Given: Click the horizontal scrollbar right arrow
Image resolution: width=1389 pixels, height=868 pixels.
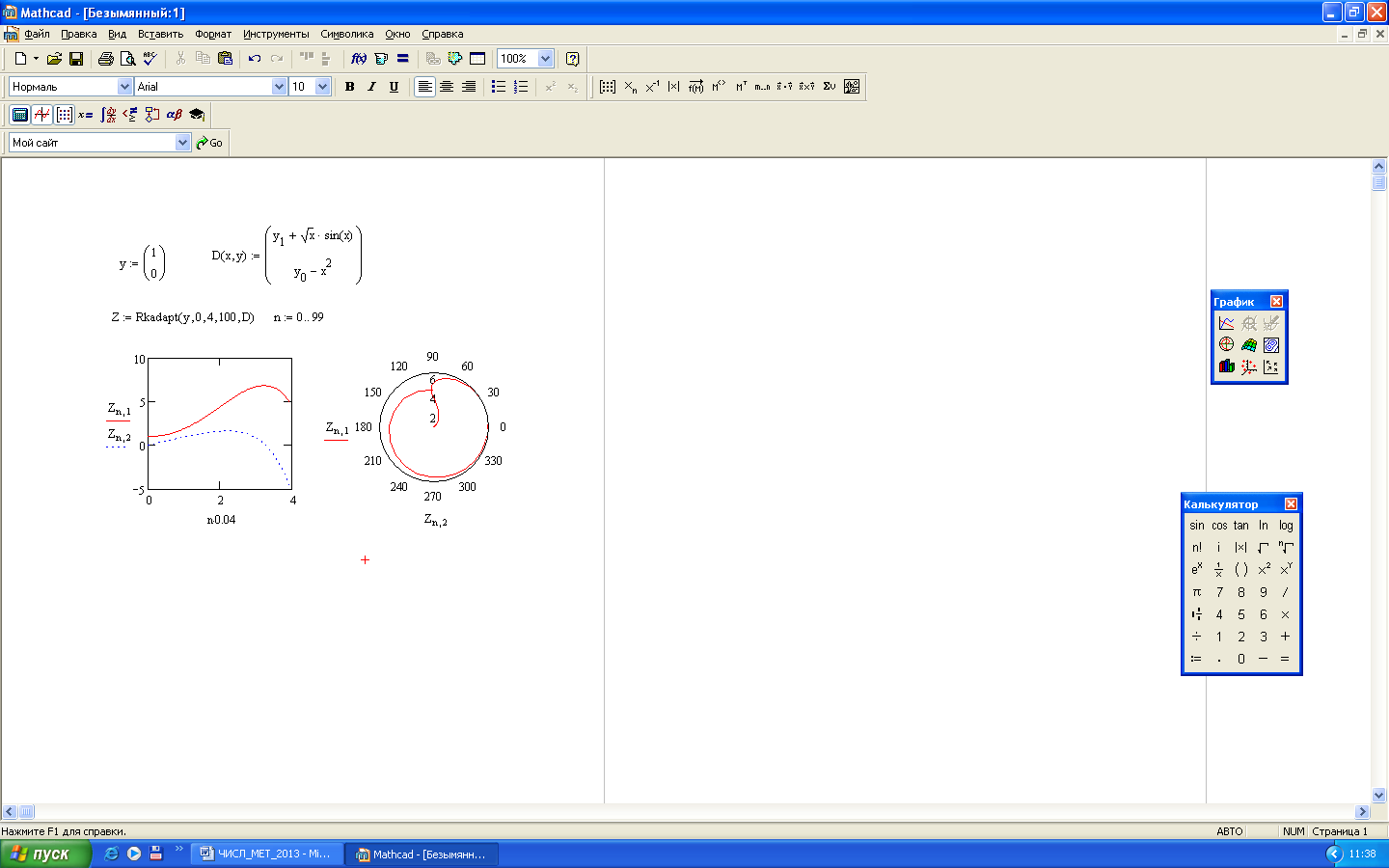Looking at the screenshot, I should tap(1363, 812).
